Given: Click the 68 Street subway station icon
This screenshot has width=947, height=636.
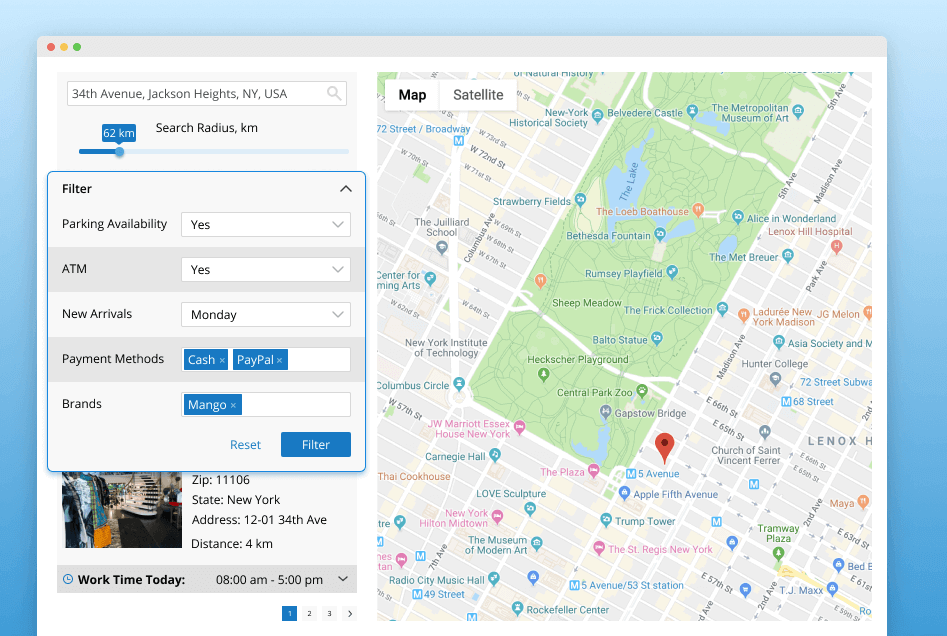Looking at the screenshot, I should (786, 402).
